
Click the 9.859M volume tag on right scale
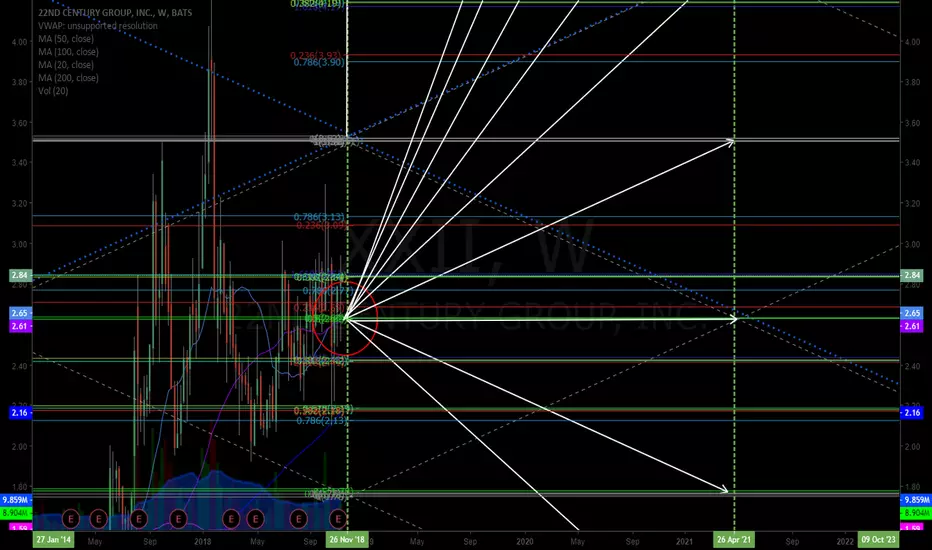[916, 500]
